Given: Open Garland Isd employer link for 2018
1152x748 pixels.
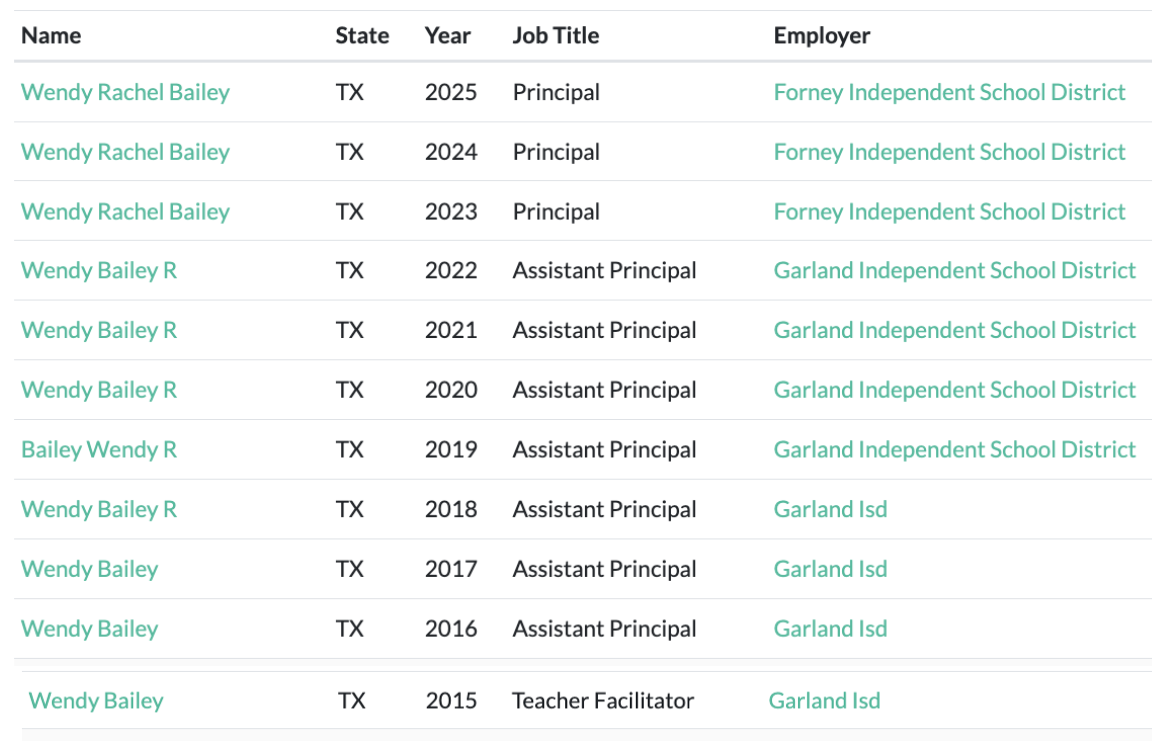Looking at the screenshot, I should click(x=830, y=509).
